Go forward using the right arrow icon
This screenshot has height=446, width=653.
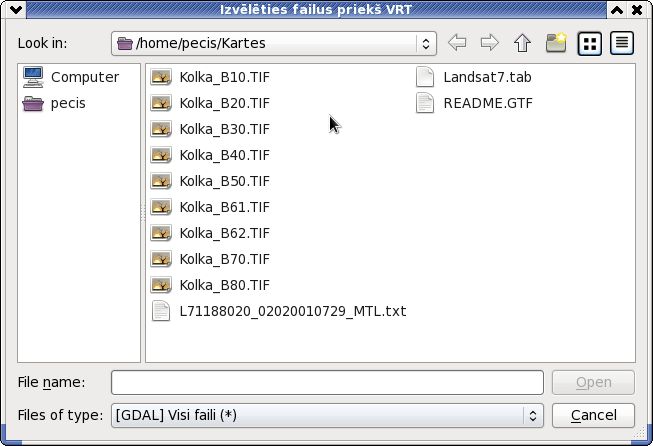pos(489,43)
